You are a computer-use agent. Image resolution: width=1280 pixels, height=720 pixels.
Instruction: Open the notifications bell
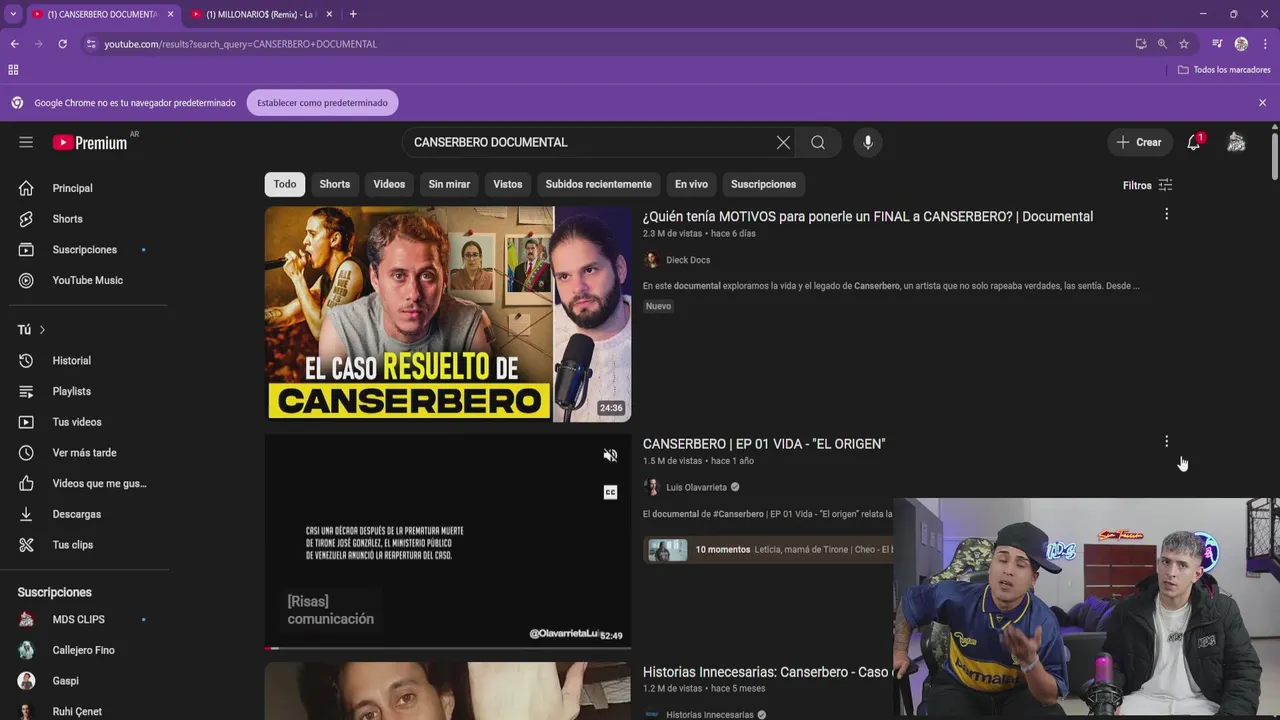point(1194,142)
